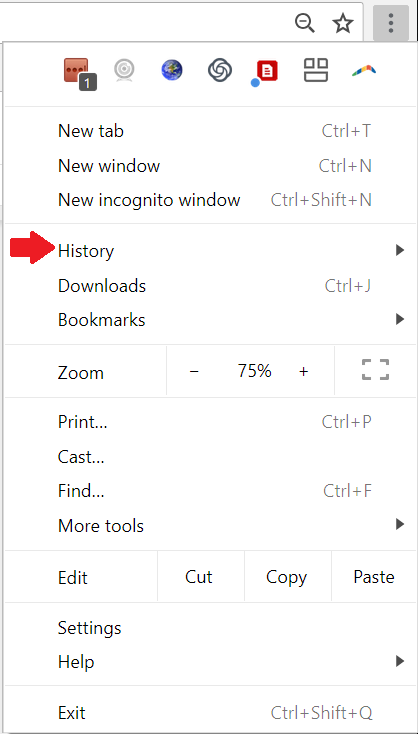
Task: Click the red password manager extension icon
Action: 80,73
